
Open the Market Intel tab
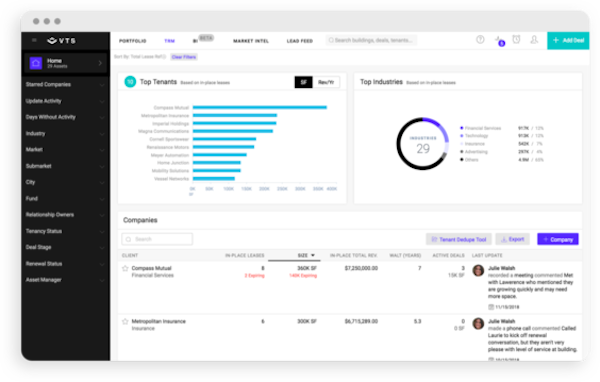[x=251, y=41]
